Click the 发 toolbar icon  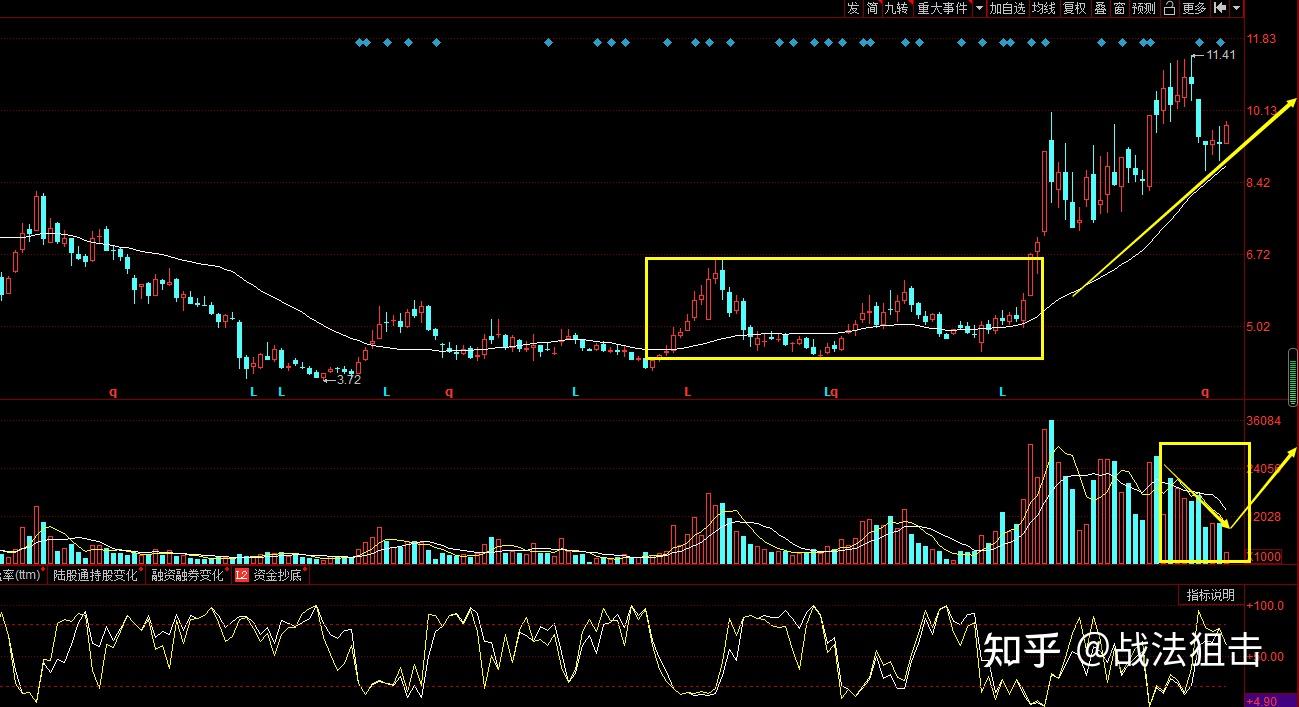pyautogui.click(x=853, y=8)
